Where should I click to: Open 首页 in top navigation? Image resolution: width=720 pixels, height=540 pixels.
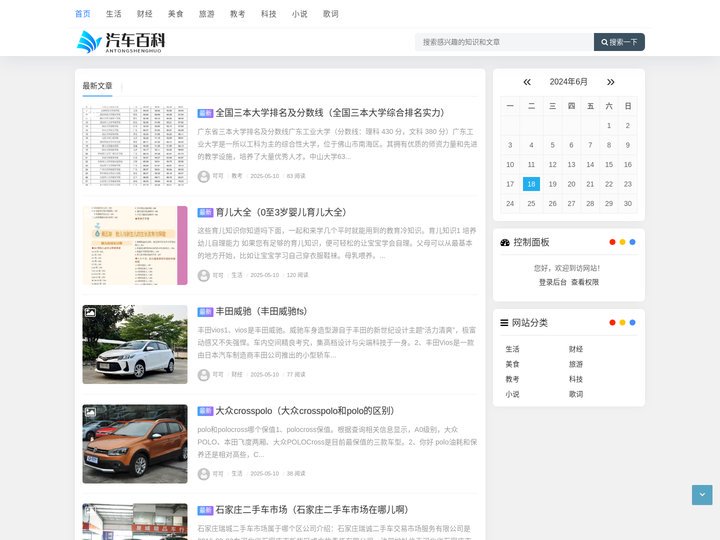83,14
